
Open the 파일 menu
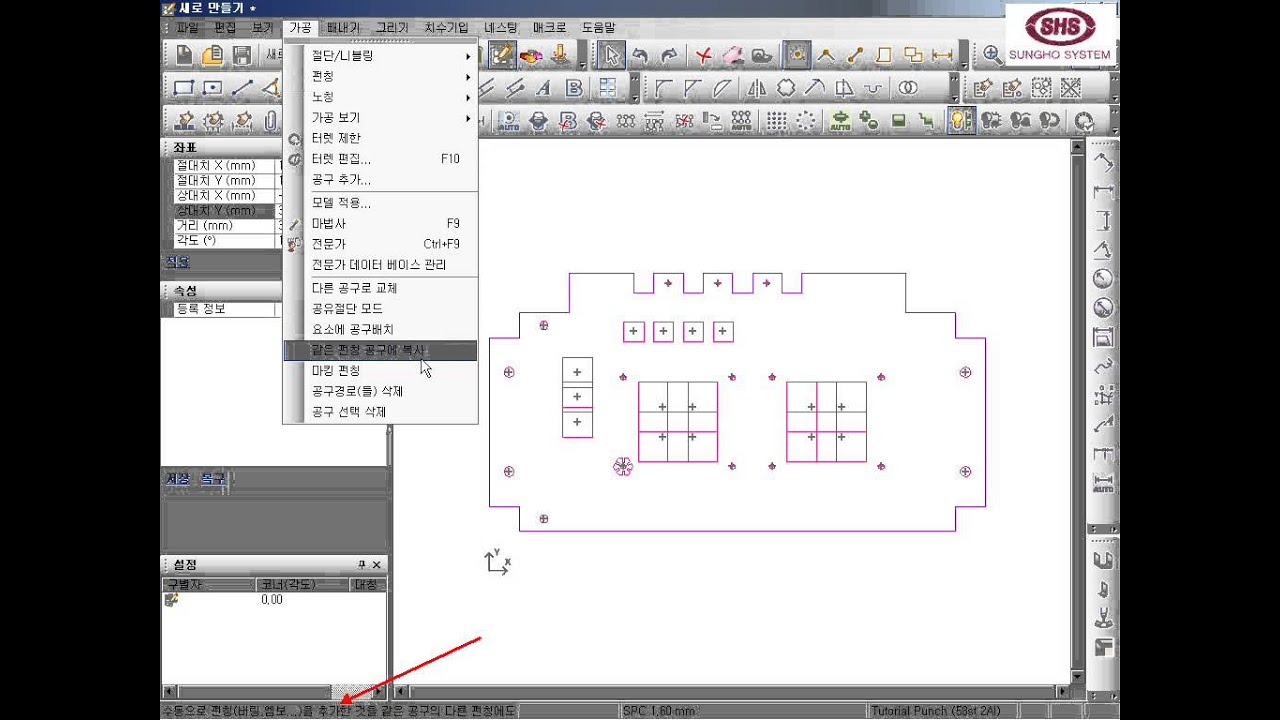click(188, 28)
